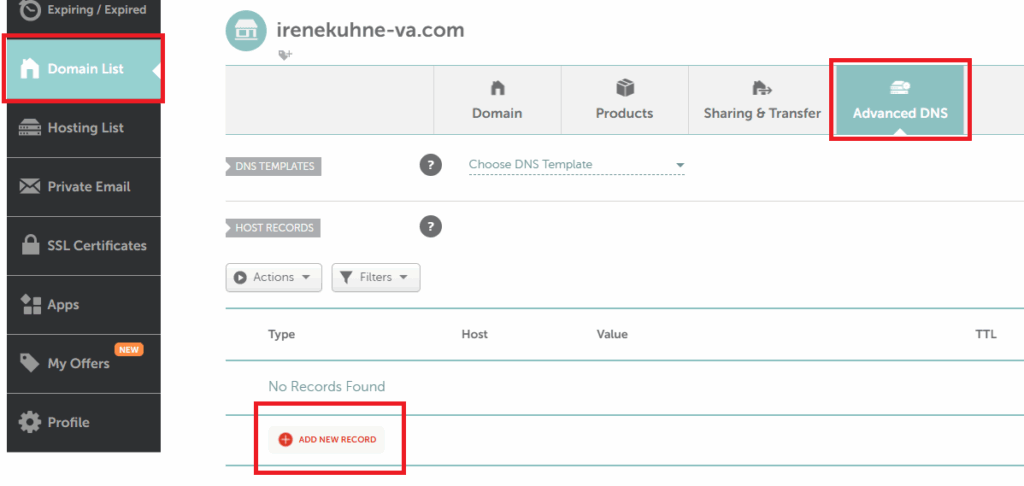1024x486 pixels.
Task: Switch to the Products tab
Action: coord(624,100)
